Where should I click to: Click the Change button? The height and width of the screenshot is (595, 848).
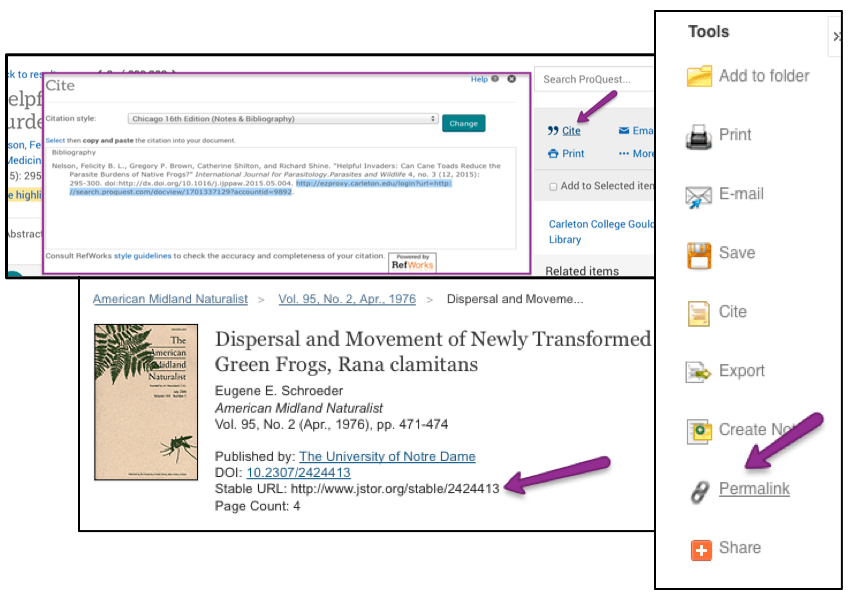point(463,123)
